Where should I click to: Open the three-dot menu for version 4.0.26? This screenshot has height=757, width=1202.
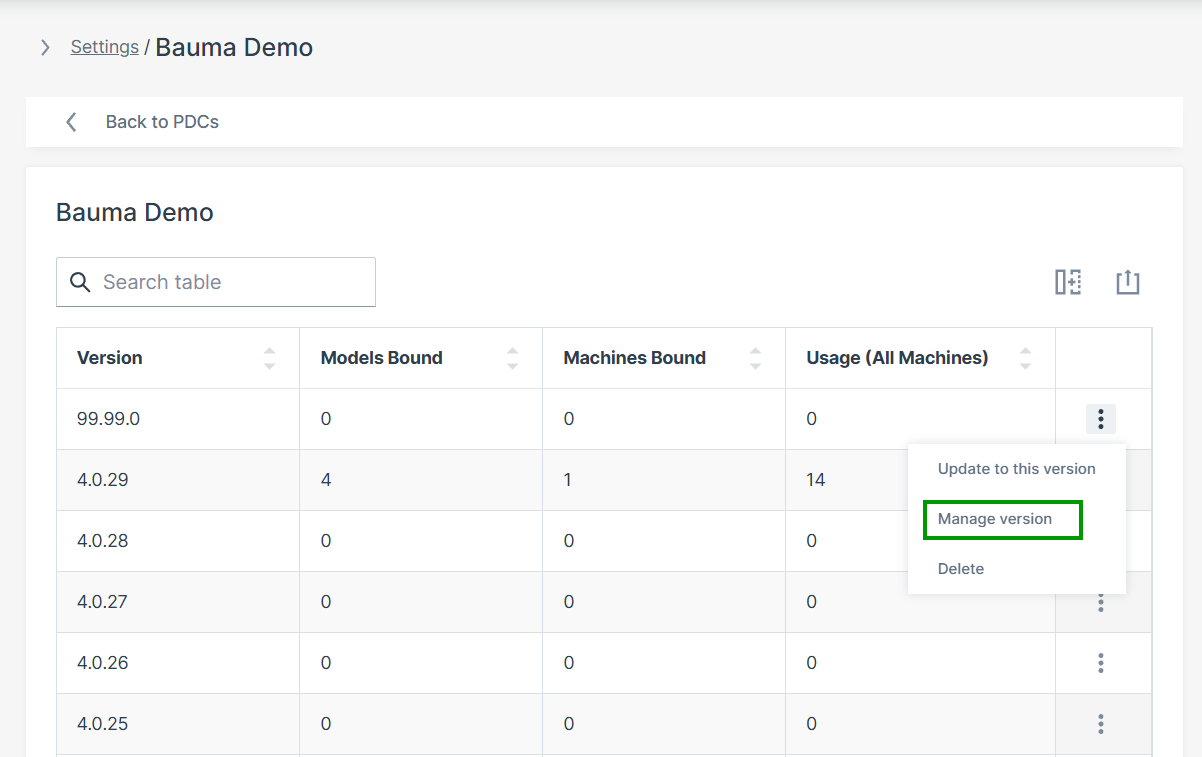coord(1100,663)
